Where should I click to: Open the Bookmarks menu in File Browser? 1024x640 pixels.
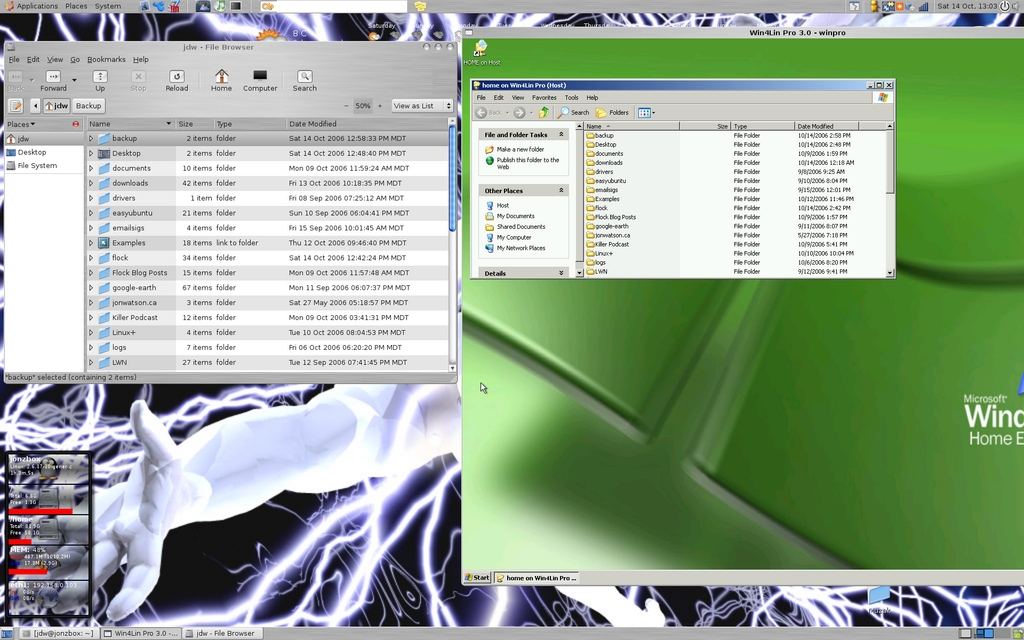[x=106, y=60]
